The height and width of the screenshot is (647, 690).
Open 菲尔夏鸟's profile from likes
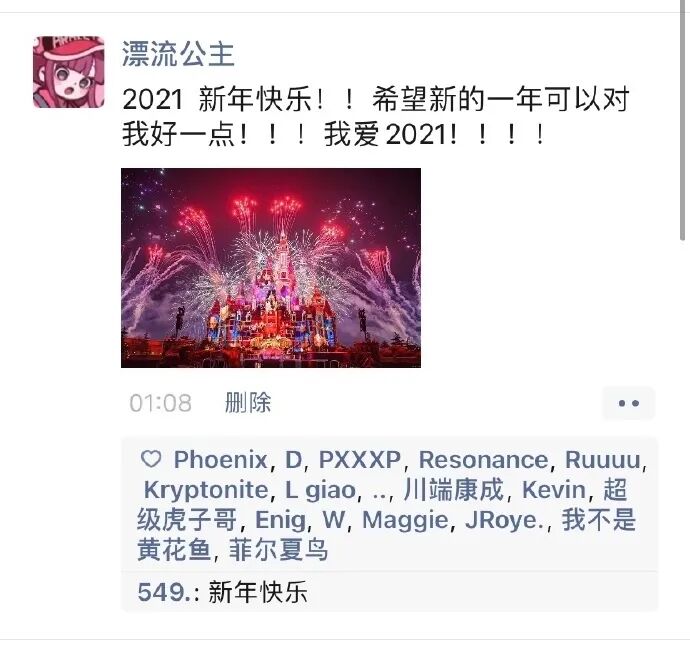click(x=278, y=550)
